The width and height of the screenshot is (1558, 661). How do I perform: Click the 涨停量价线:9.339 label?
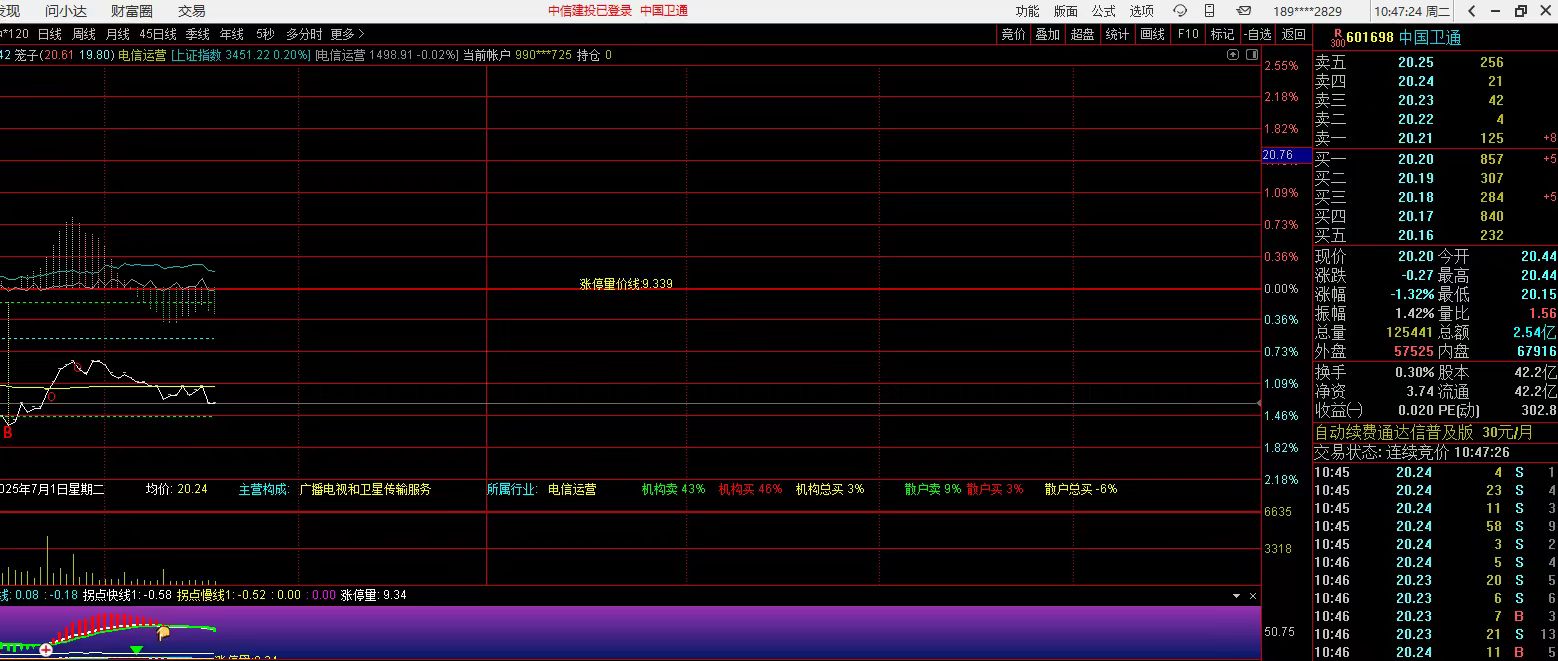(x=626, y=284)
